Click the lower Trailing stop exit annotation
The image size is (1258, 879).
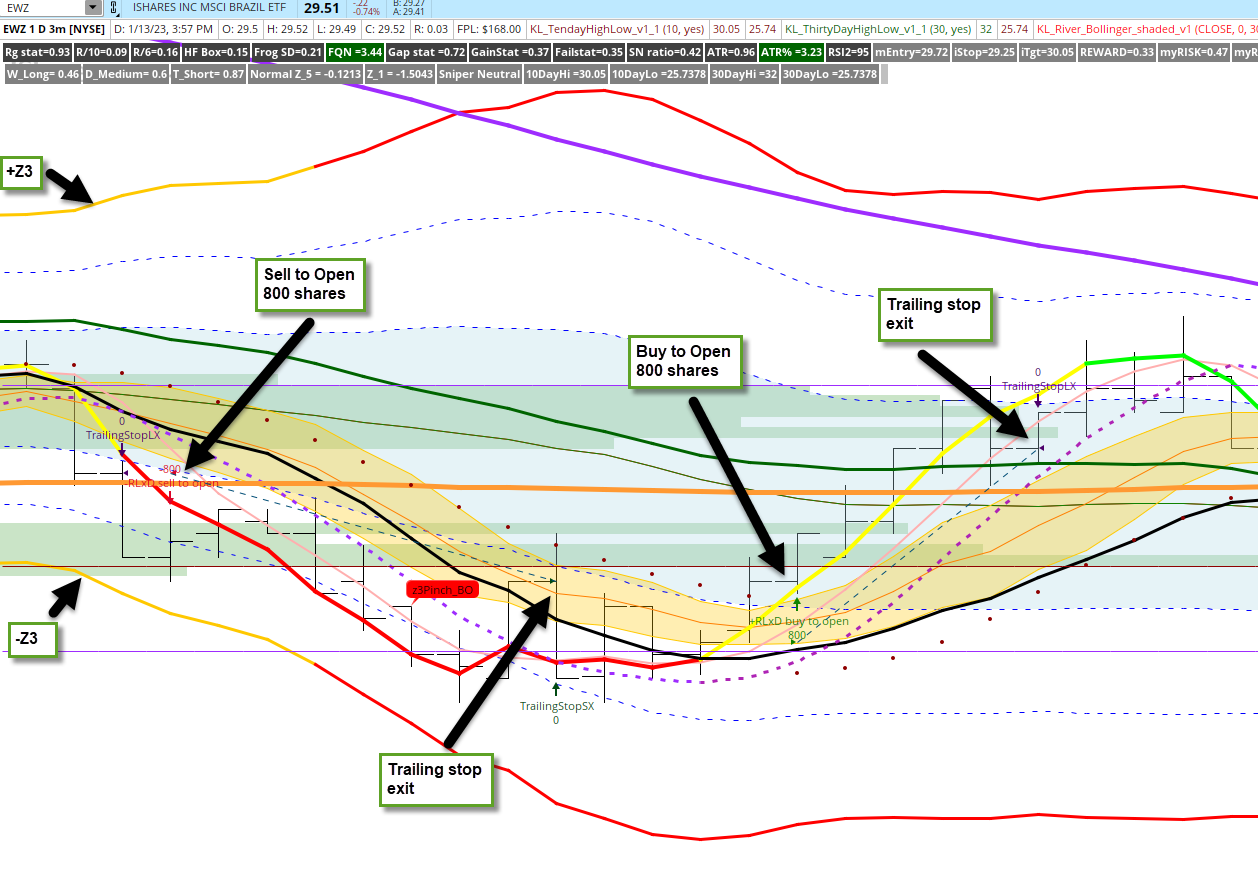pyautogui.click(x=436, y=779)
